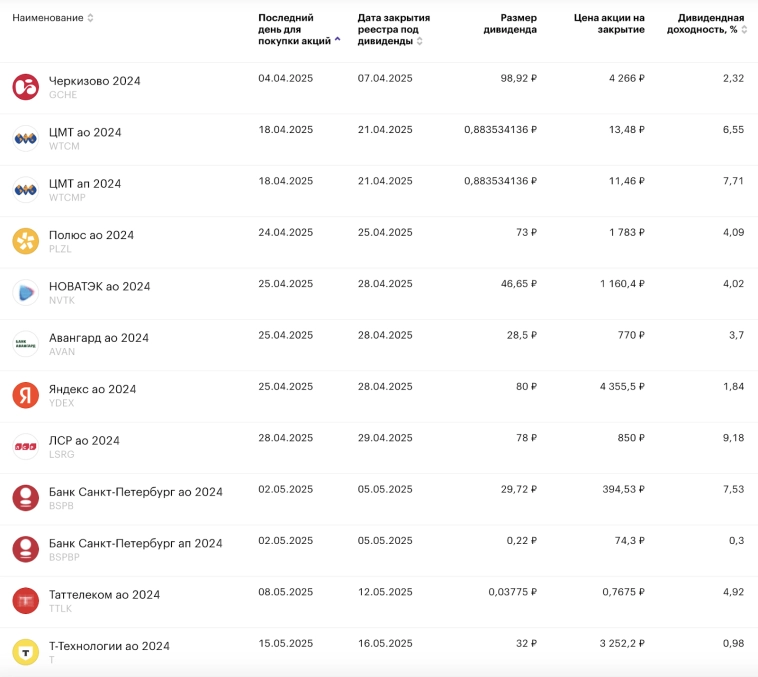Screen dimensions: 758x677
Task: Sort by Последний день для покупки акций
Action: point(297,29)
